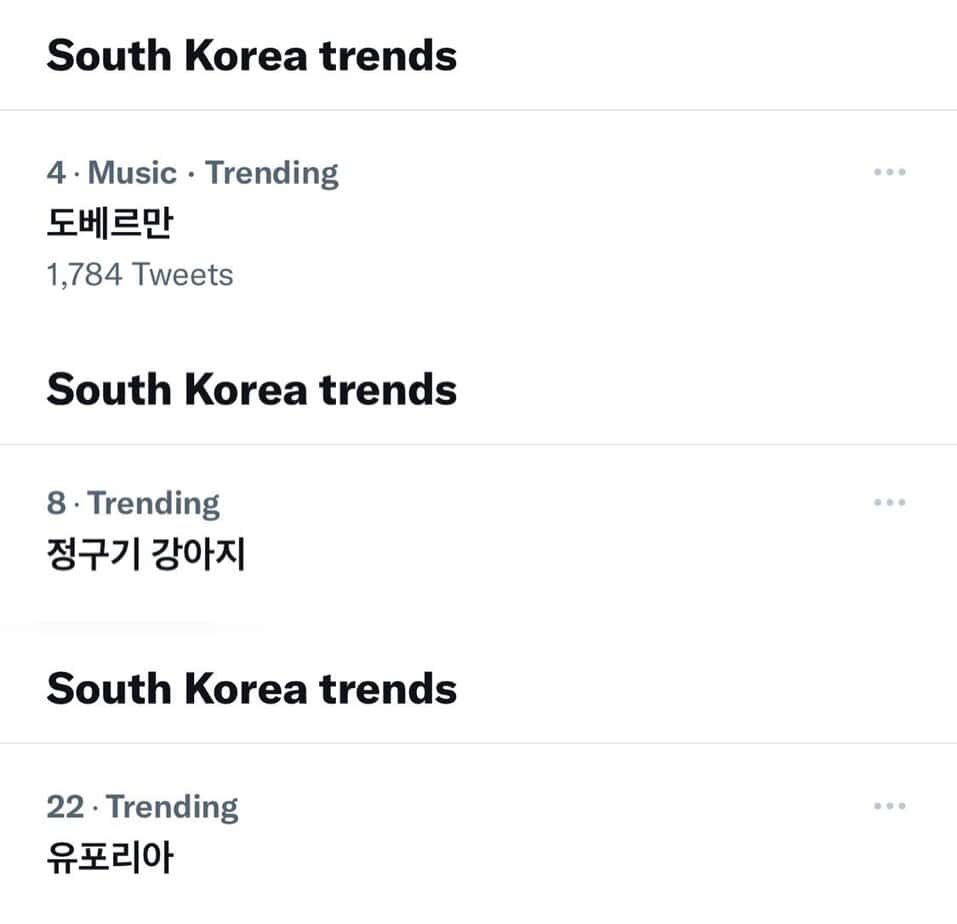The height and width of the screenshot is (924, 957).
Task: Click South Korea trends heading above 정구기 강아지
Action: pos(251,388)
